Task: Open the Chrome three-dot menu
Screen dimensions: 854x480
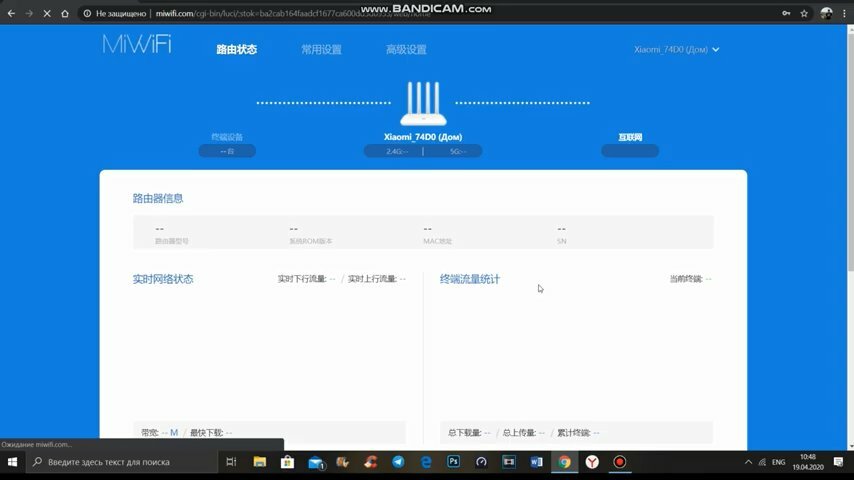Action: point(844,14)
